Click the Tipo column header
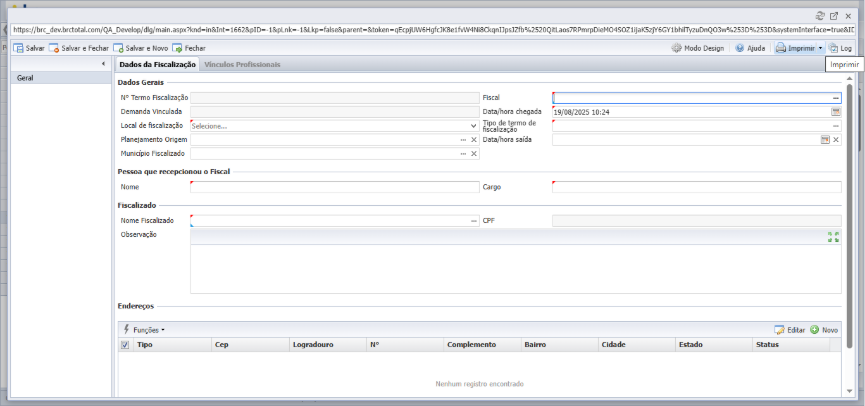The image size is (865, 406). (172, 345)
